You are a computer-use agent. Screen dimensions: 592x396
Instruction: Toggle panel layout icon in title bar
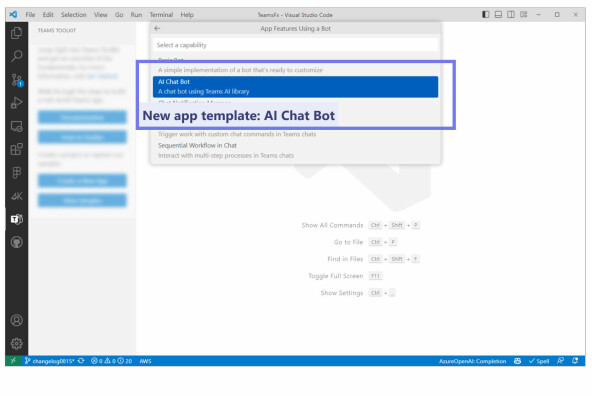(498, 14)
